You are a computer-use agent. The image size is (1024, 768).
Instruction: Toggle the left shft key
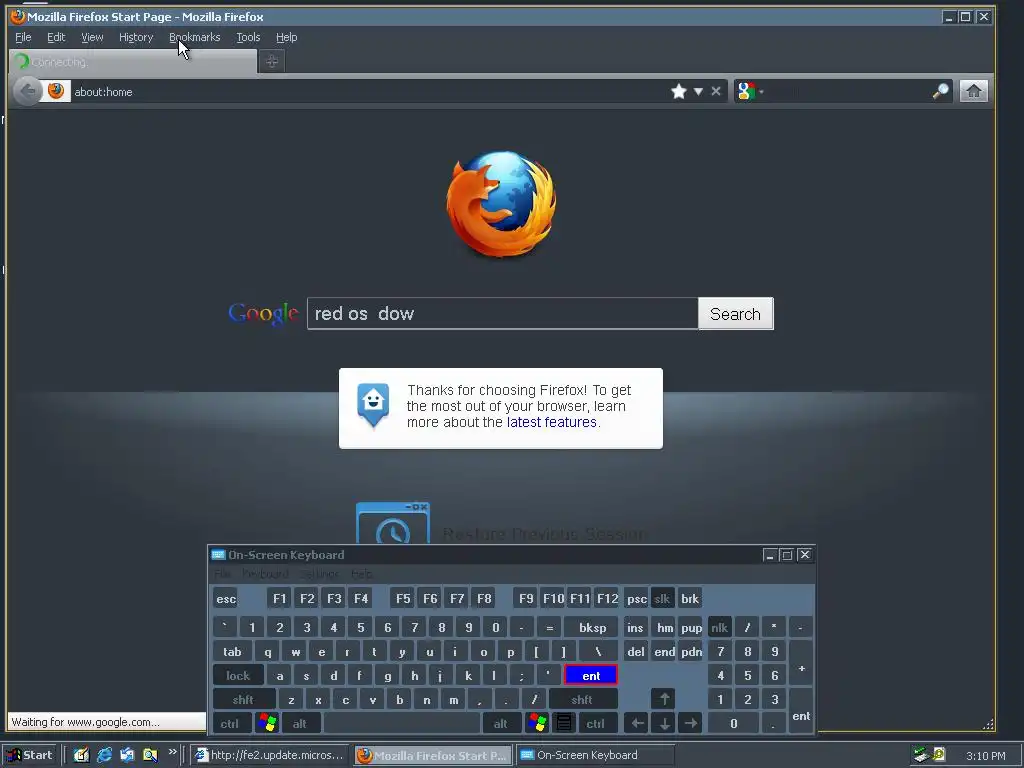(243, 700)
